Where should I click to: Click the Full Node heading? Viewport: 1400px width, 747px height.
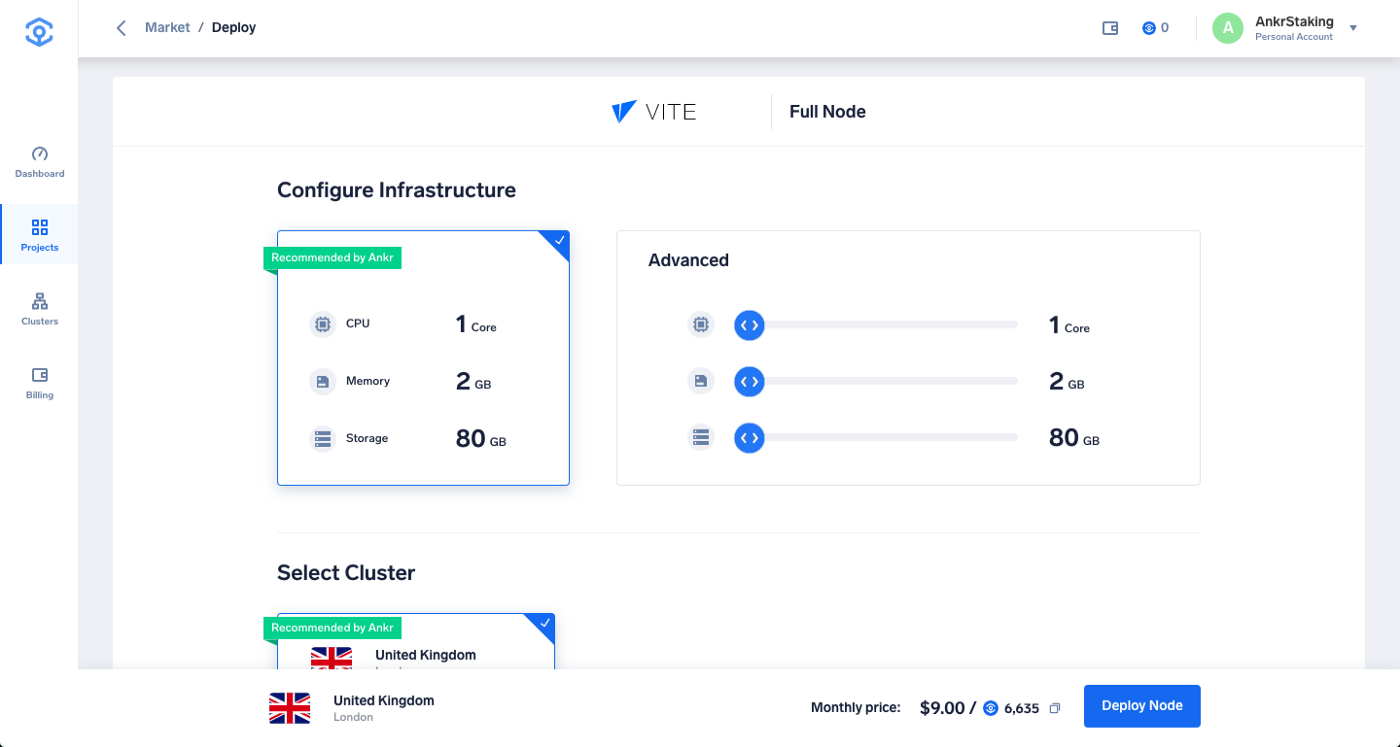point(827,112)
